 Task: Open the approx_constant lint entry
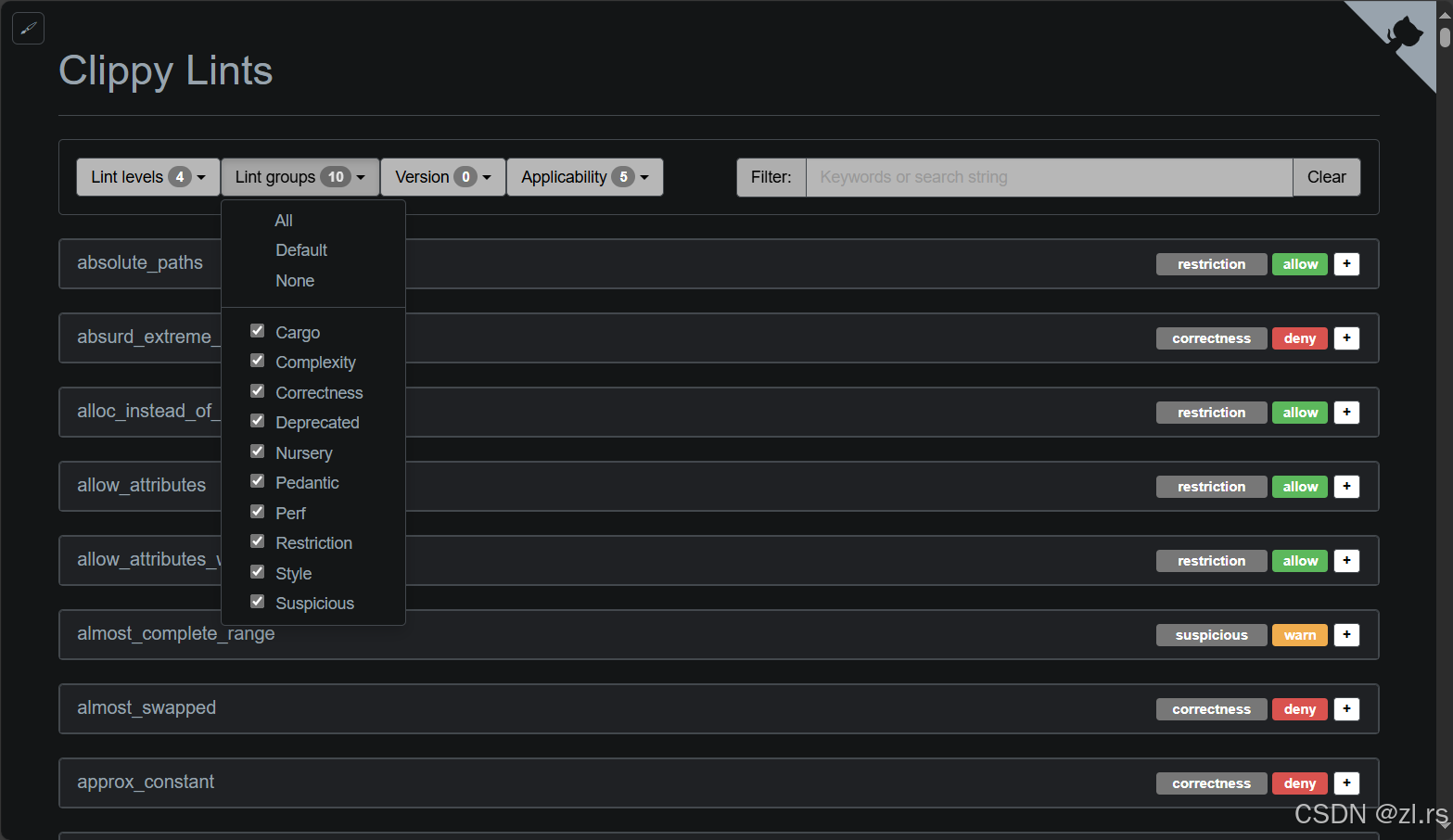click(x=719, y=783)
